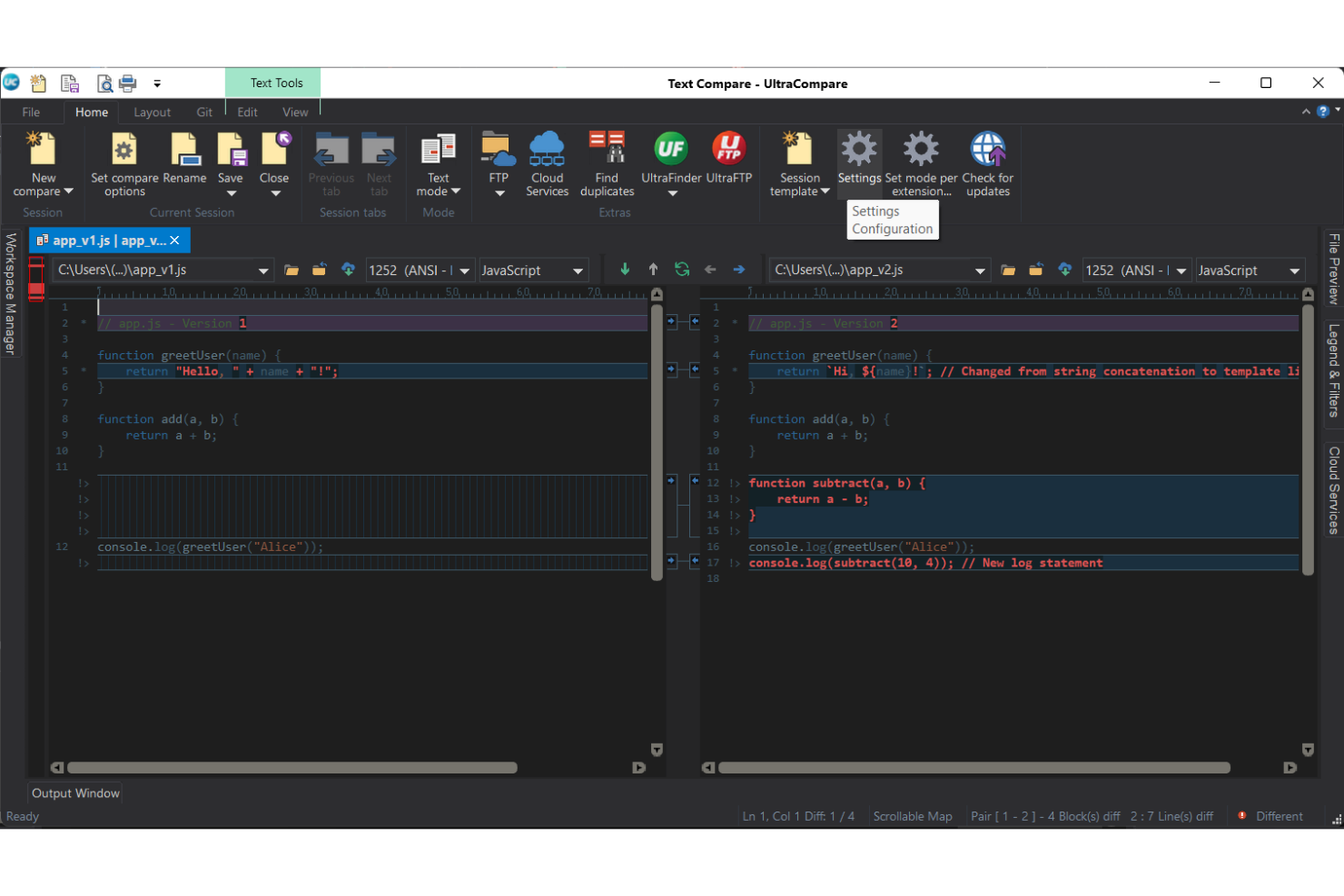This screenshot has width=1344, height=896.
Task: Click Scrollable Map in the status bar
Action: coord(913,816)
